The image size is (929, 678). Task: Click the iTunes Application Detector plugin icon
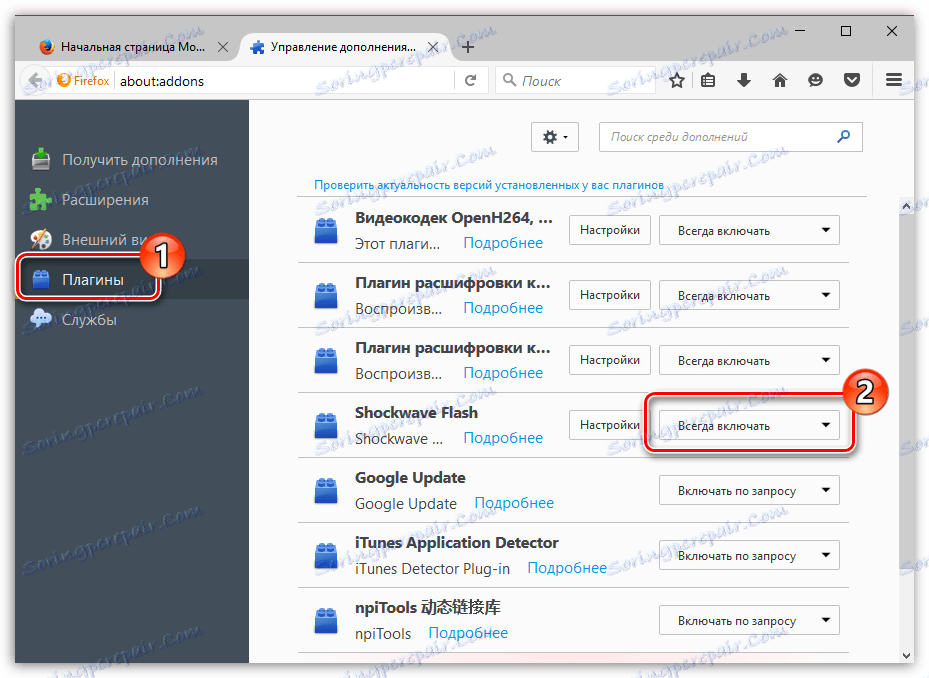click(326, 556)
